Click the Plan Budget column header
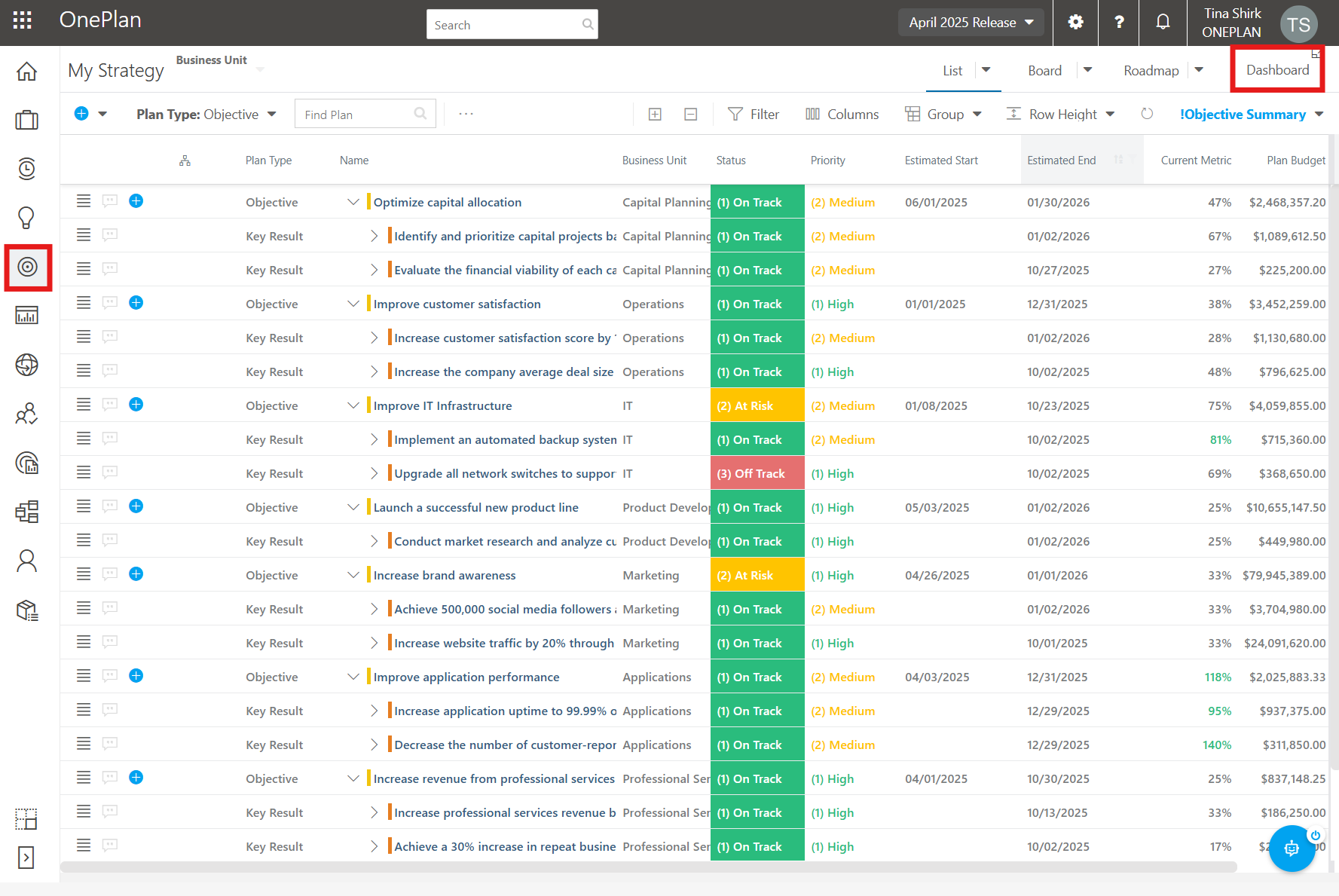1339x896 pixels. 1295,161
